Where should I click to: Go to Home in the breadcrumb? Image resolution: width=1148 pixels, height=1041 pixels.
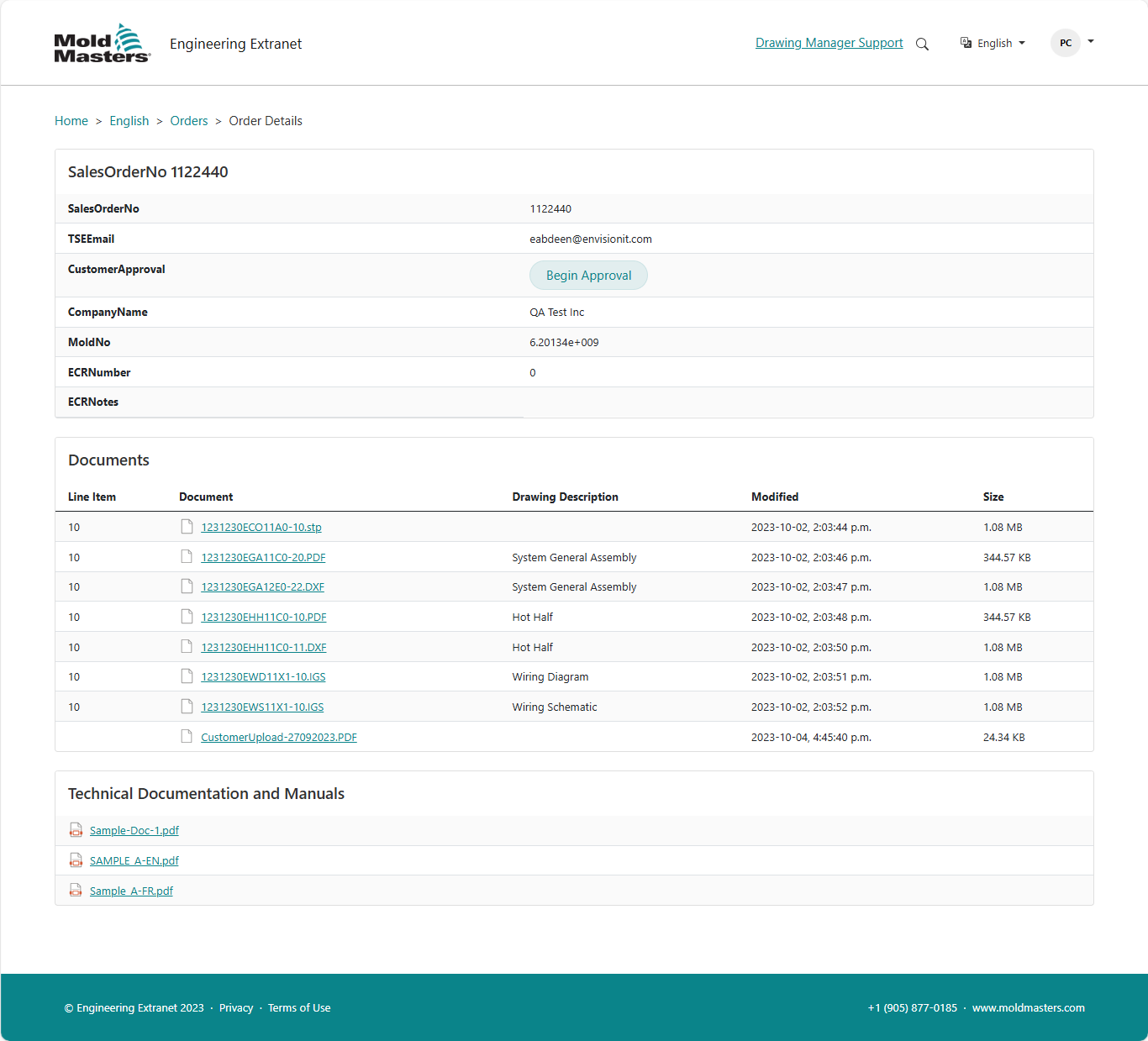point(71,121)
